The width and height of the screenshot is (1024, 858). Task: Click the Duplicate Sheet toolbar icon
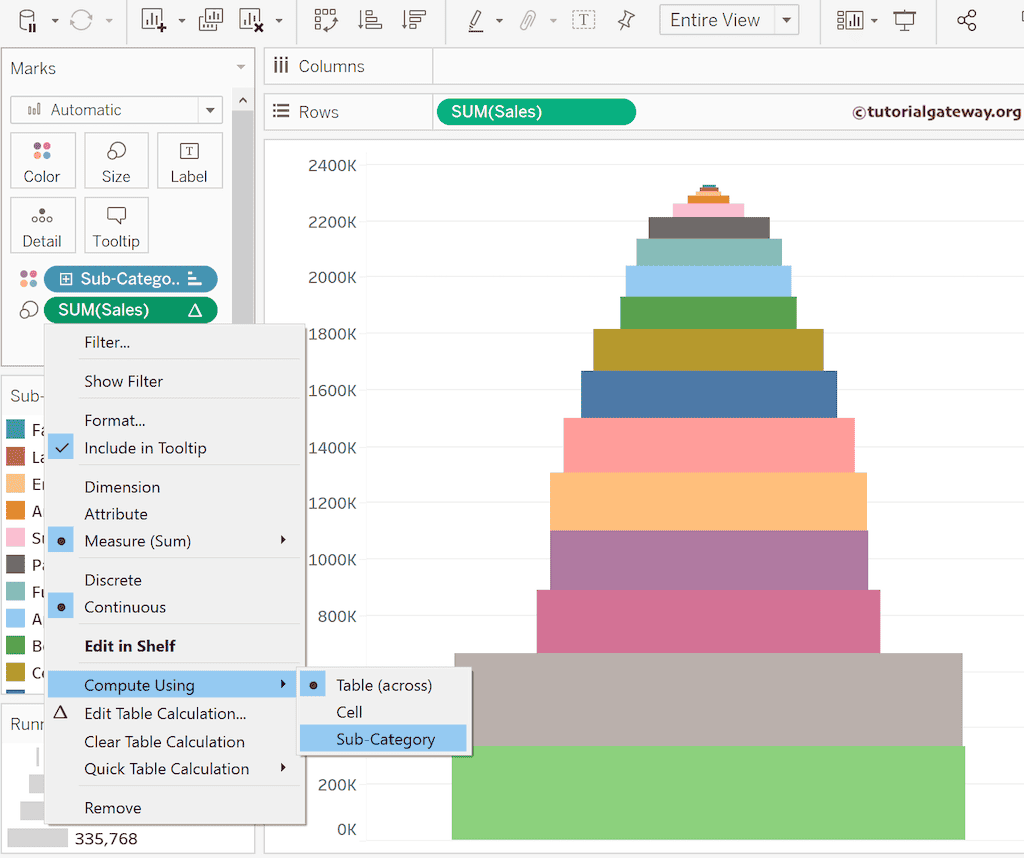[211, 20]
